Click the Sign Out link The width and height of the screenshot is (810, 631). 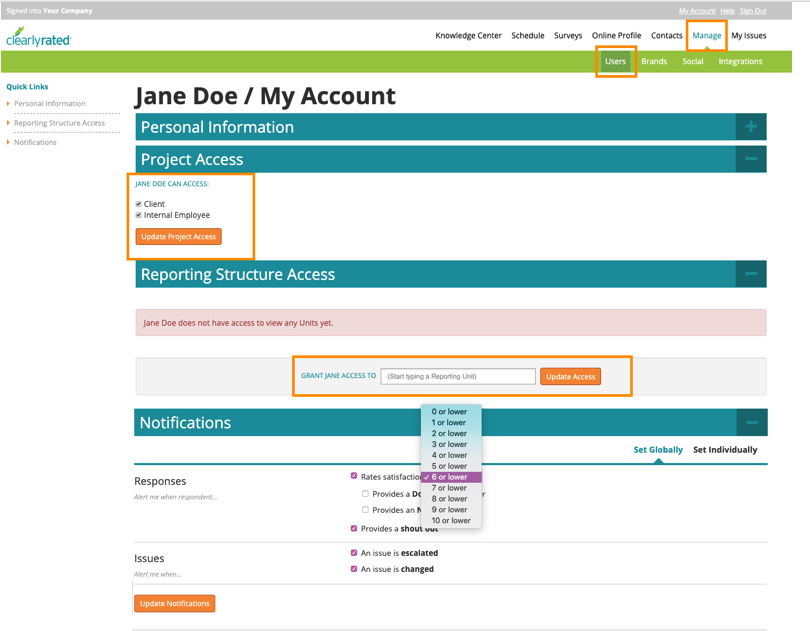752,11
